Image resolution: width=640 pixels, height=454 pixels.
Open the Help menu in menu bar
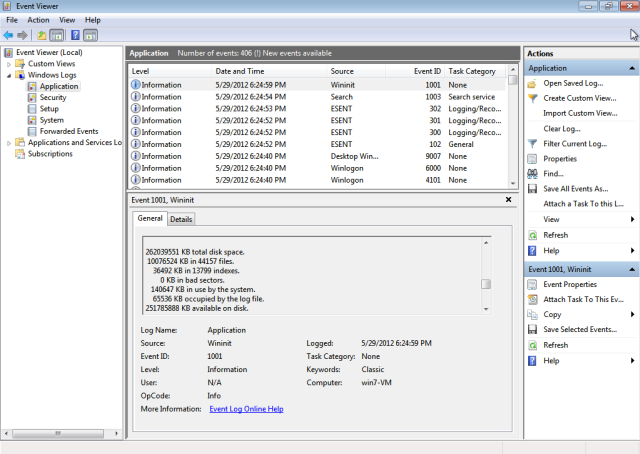click(x=93, y=20)
